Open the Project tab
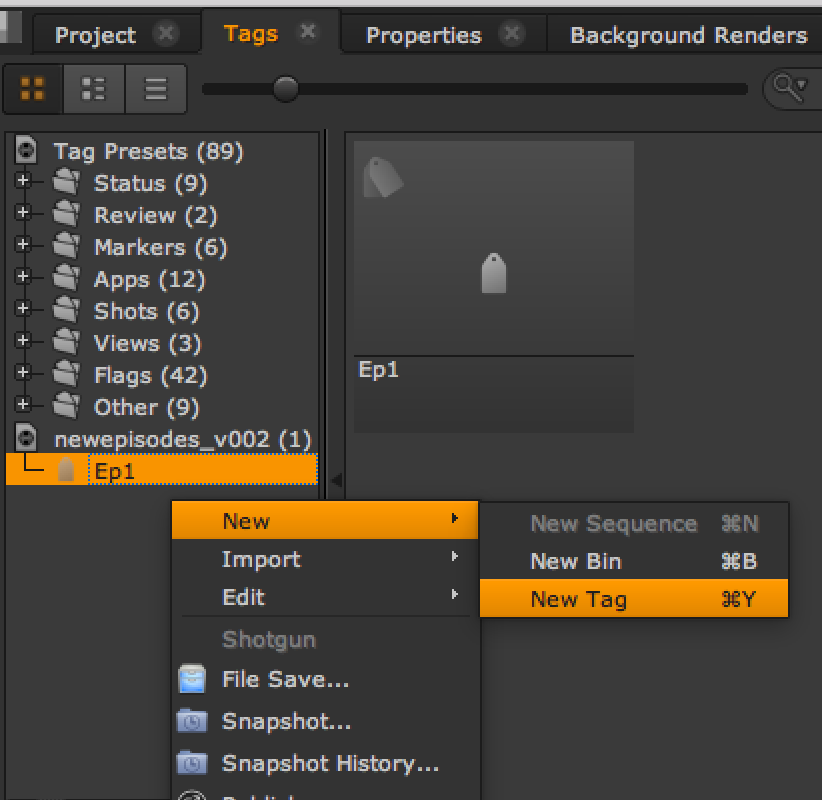The height and width of the screenshot is (800, 822). (95, 36)
